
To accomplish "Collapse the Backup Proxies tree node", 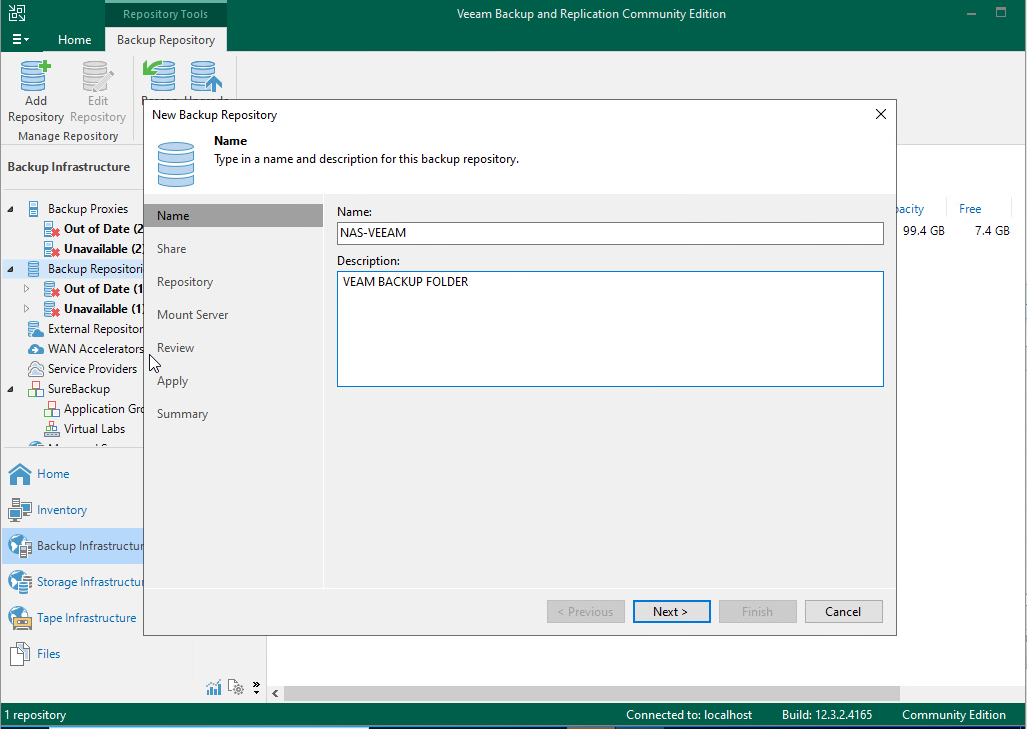I will [x=11, y=210].
